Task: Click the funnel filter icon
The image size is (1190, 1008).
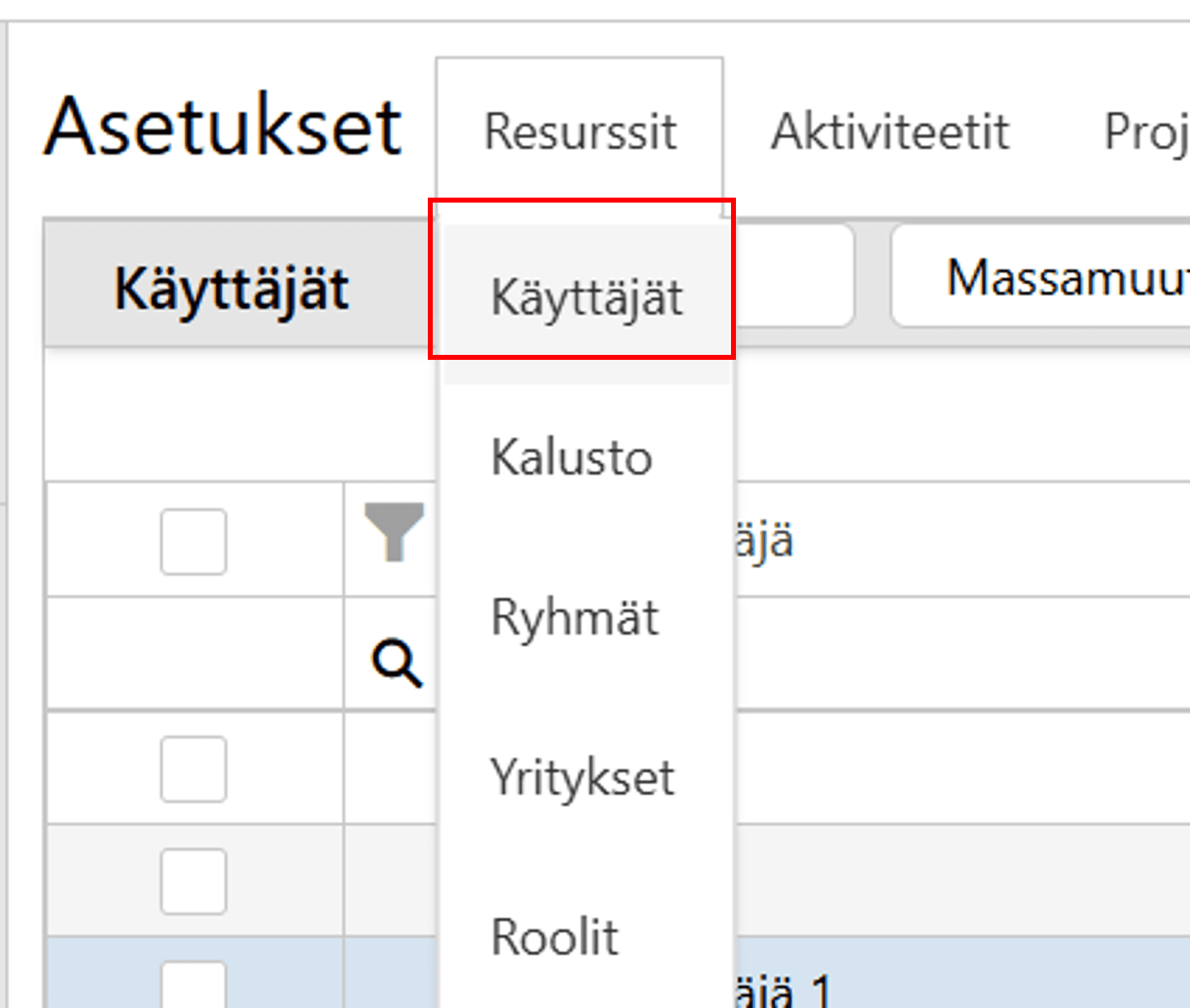Action: (394, 532)
